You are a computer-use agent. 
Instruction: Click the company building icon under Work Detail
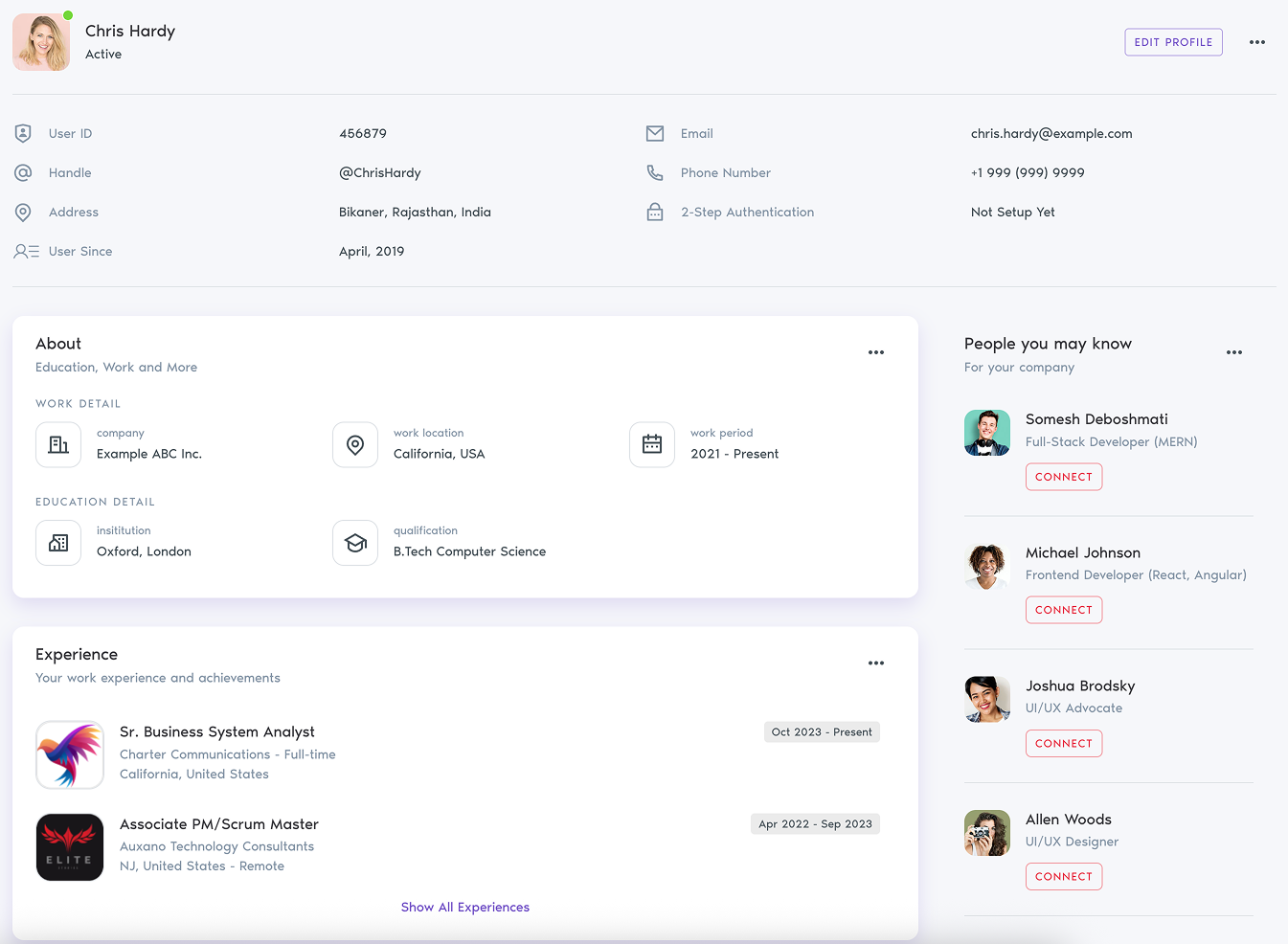click(x=58, y=444)
